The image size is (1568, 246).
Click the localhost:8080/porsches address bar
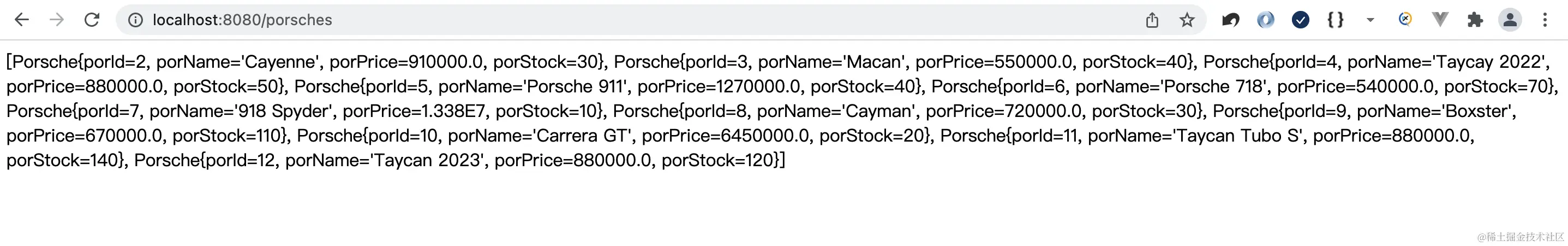609,20
